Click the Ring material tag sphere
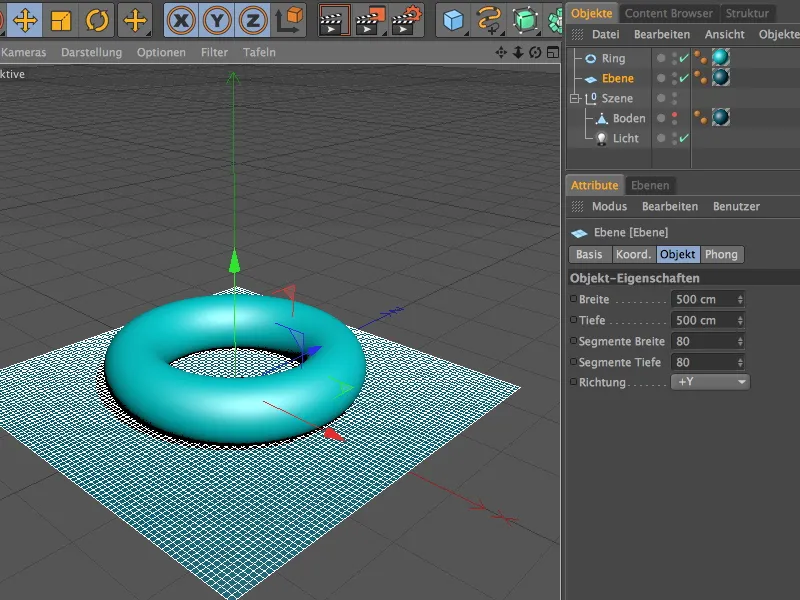Image resolution: width=800 pixels, height=600 pixels. point(720,58)
